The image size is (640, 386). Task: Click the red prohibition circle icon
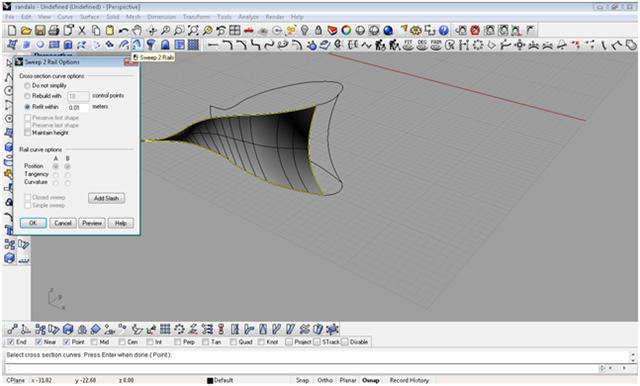(x=475, y=31)
